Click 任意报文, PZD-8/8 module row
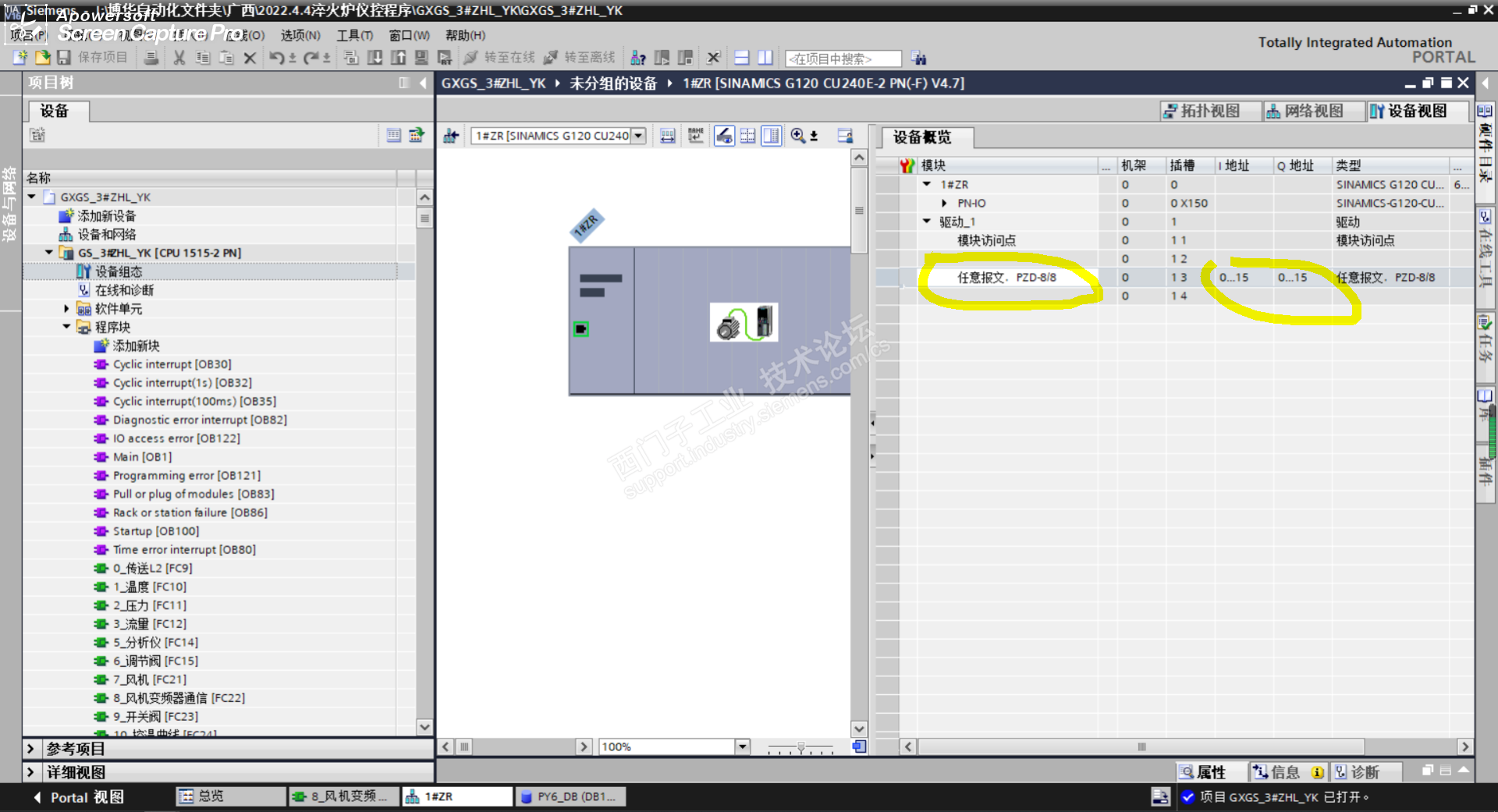 click(x=1006, y=278)
